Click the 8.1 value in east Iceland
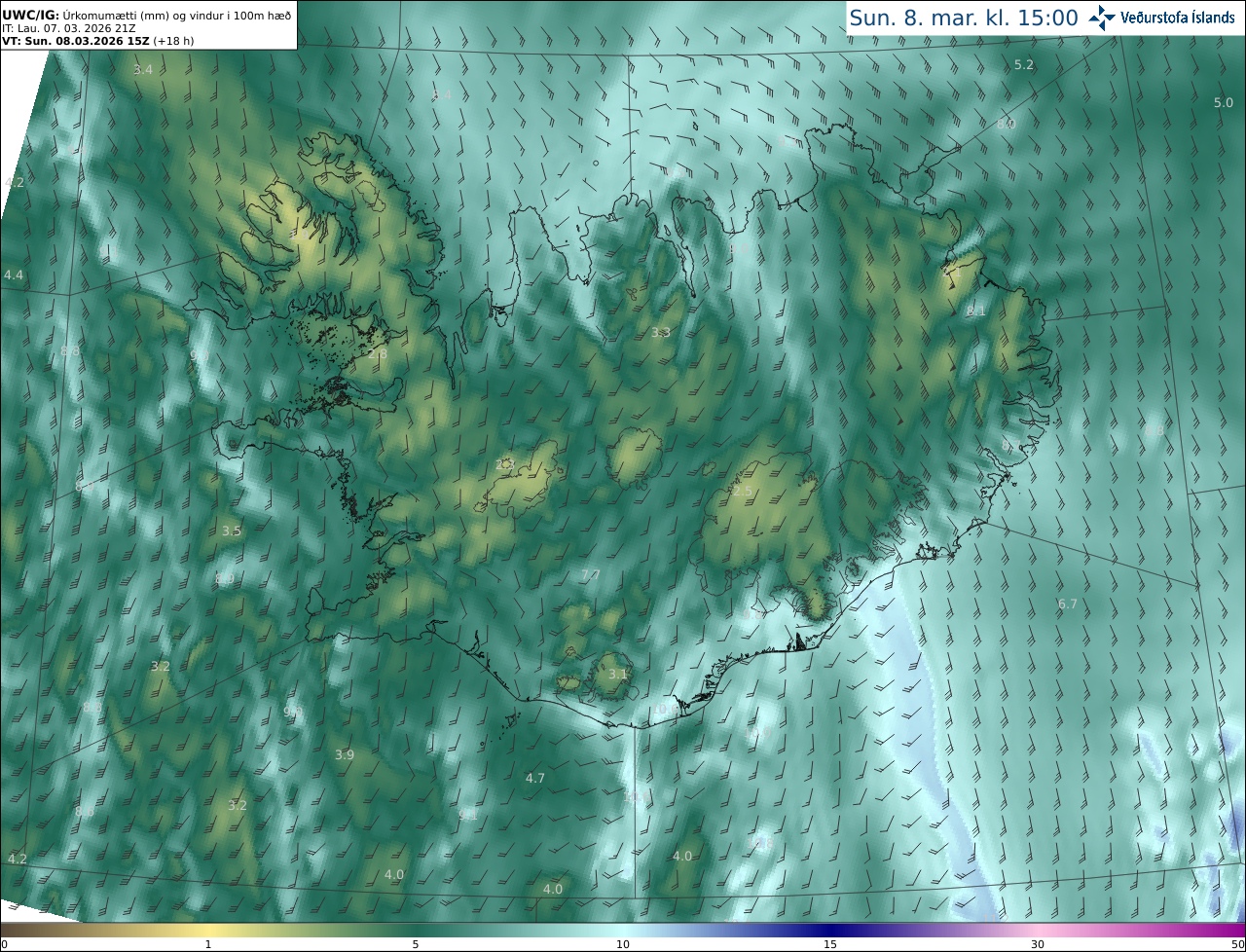The width and height of the screenshot is (1246, 952). pos(976,311)
